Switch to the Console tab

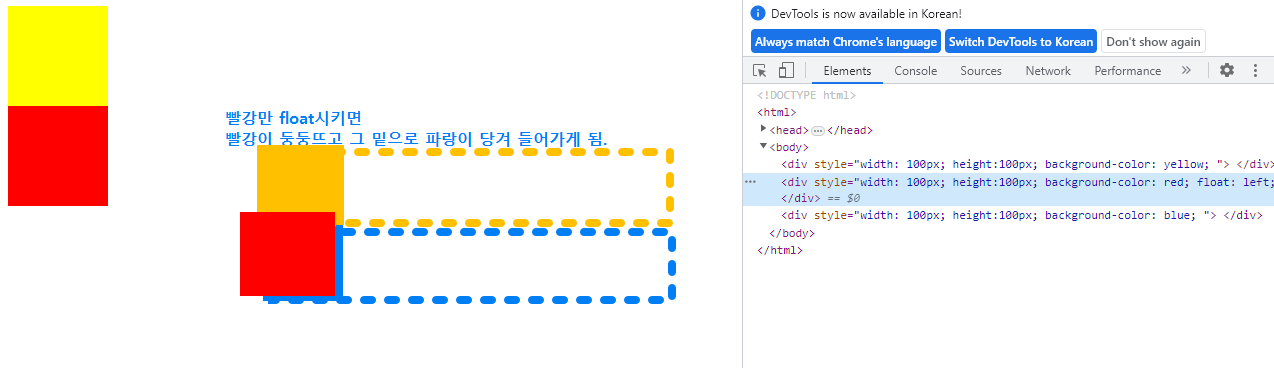tap(915, 71)
